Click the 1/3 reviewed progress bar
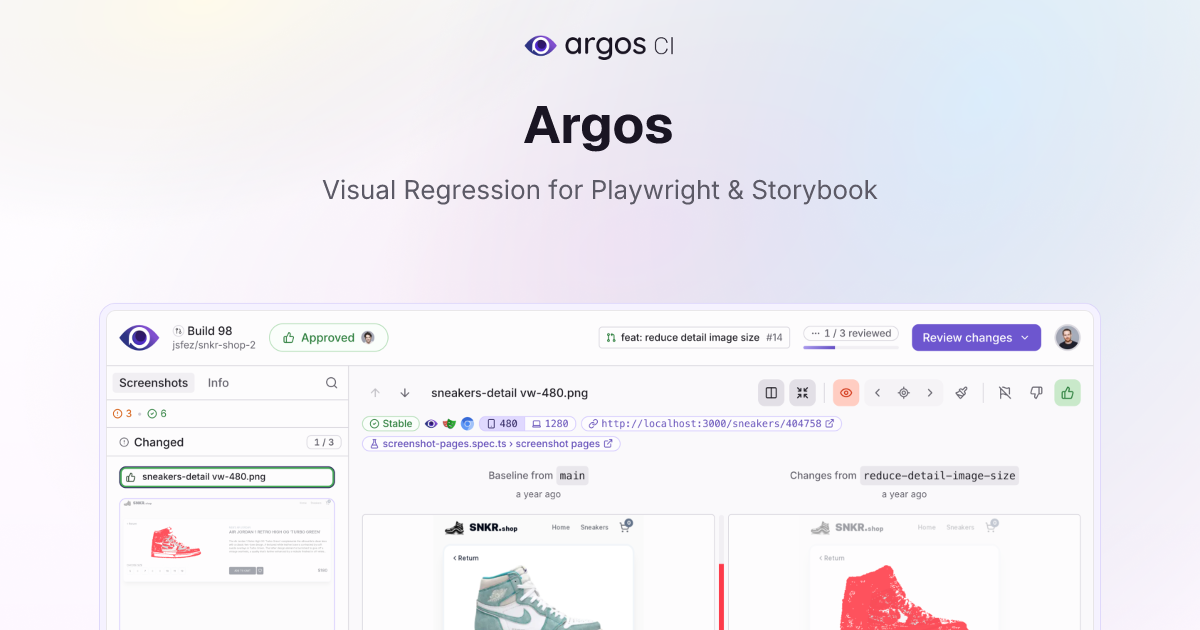The height and width of the screenshot is (630, 1200). [x=850, y=334]
